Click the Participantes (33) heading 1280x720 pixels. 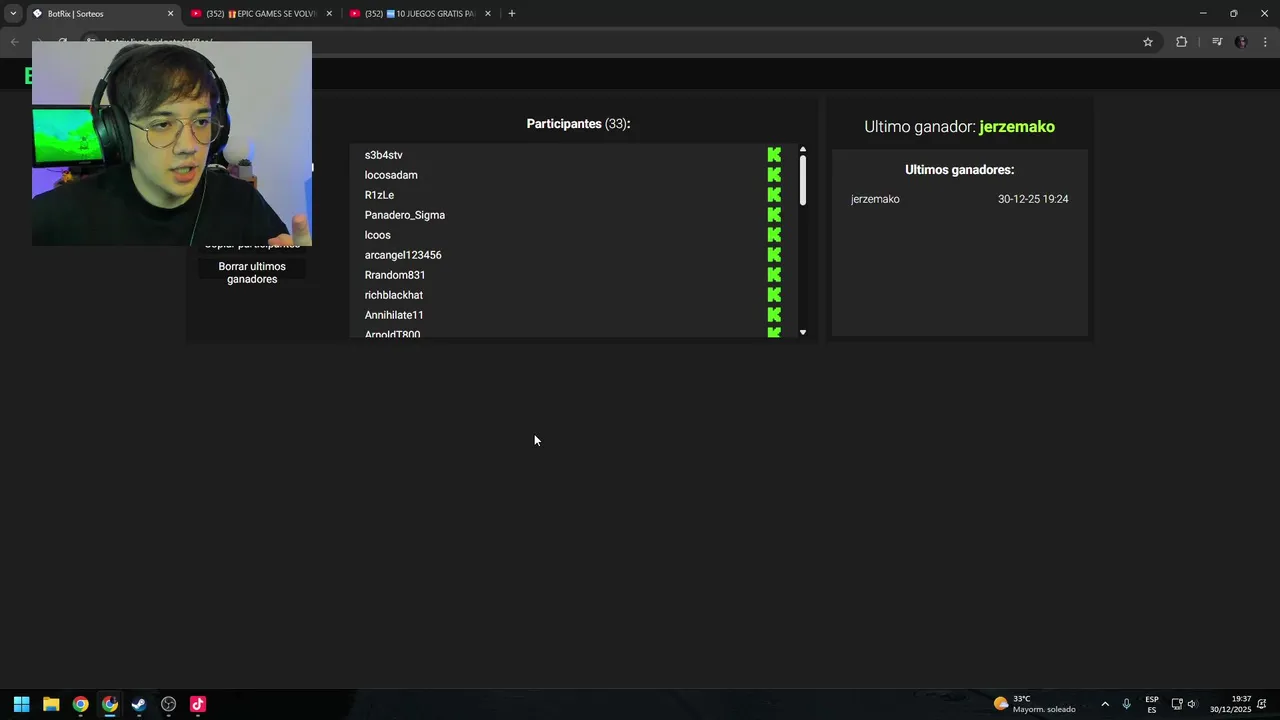tap(578, 124)
